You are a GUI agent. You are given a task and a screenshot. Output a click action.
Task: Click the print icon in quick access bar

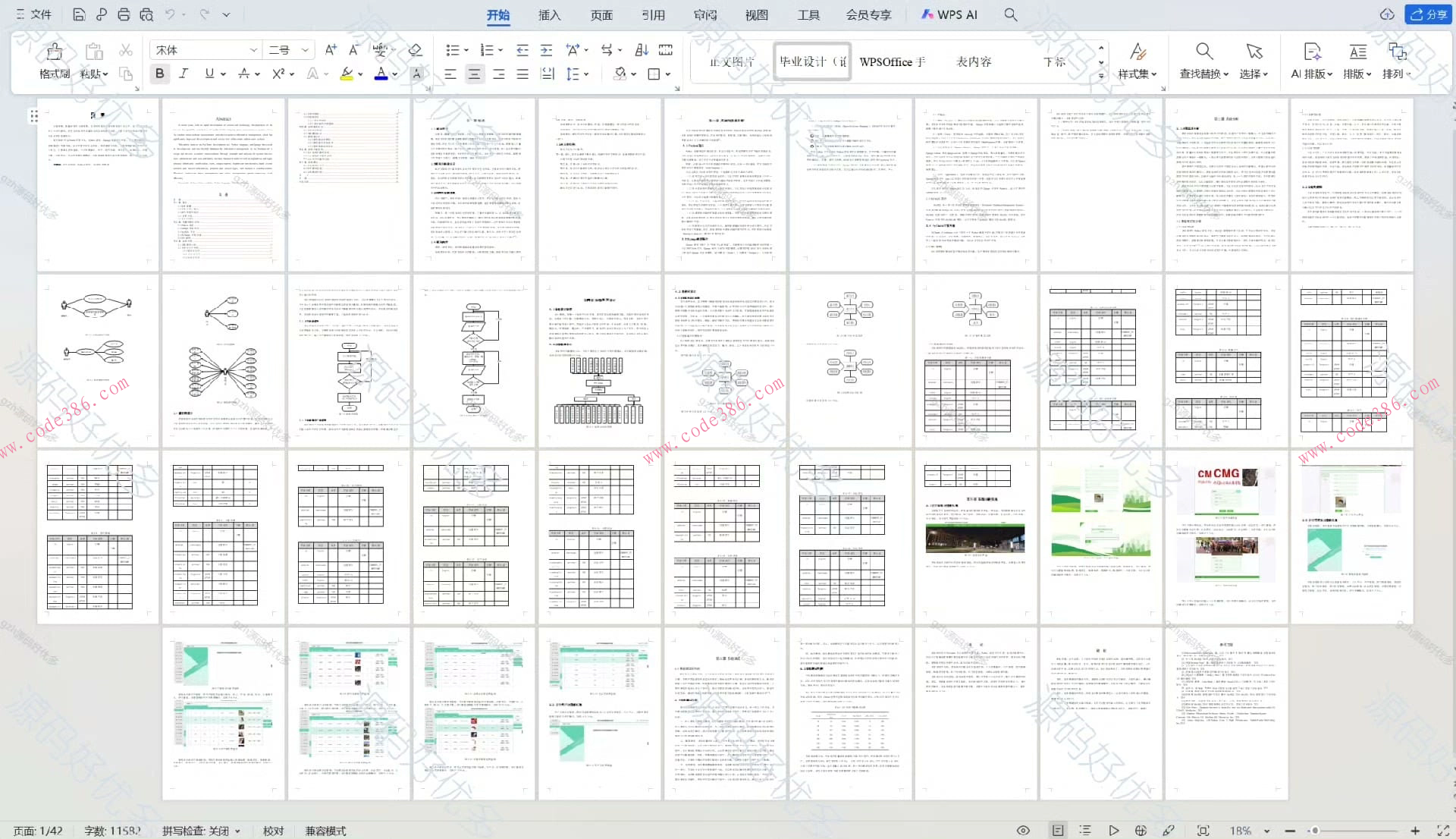(124, 14)
